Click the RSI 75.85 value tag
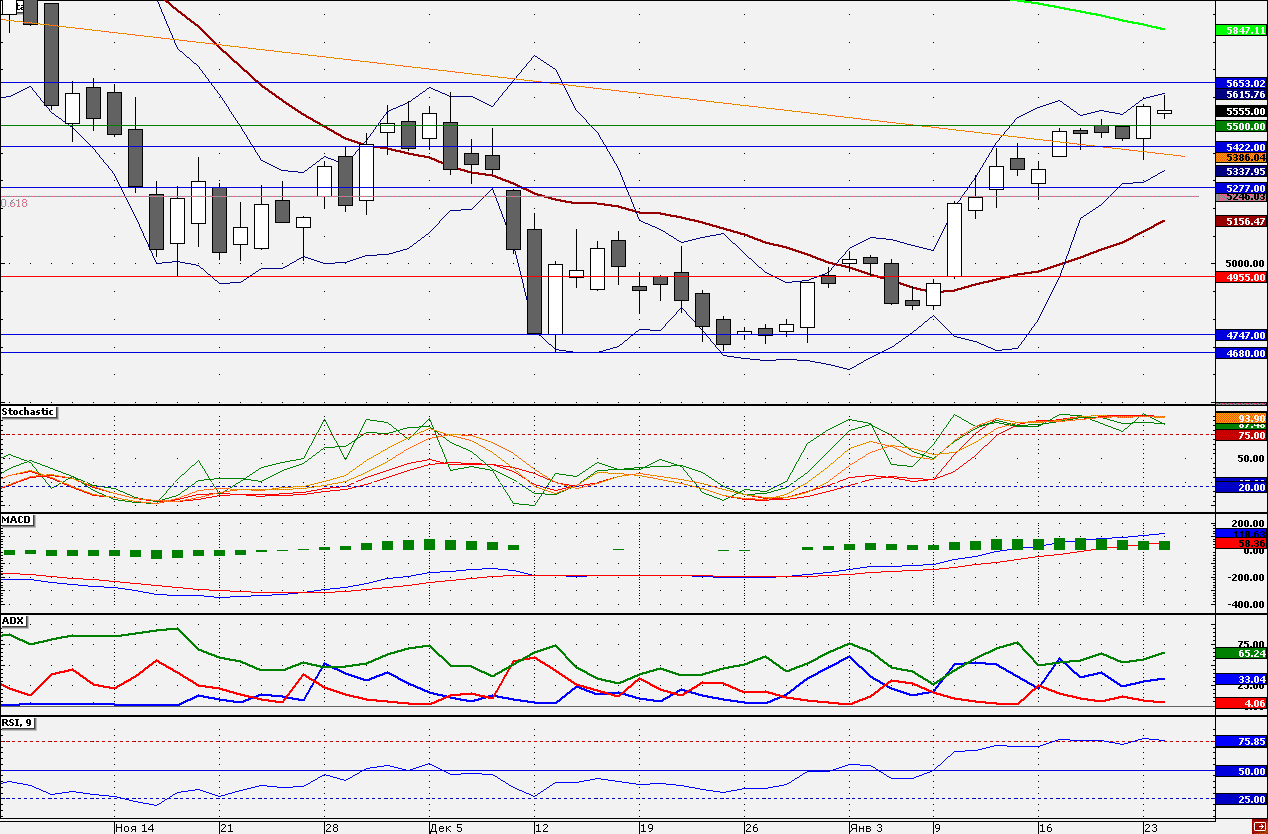 coord(1239,742)
